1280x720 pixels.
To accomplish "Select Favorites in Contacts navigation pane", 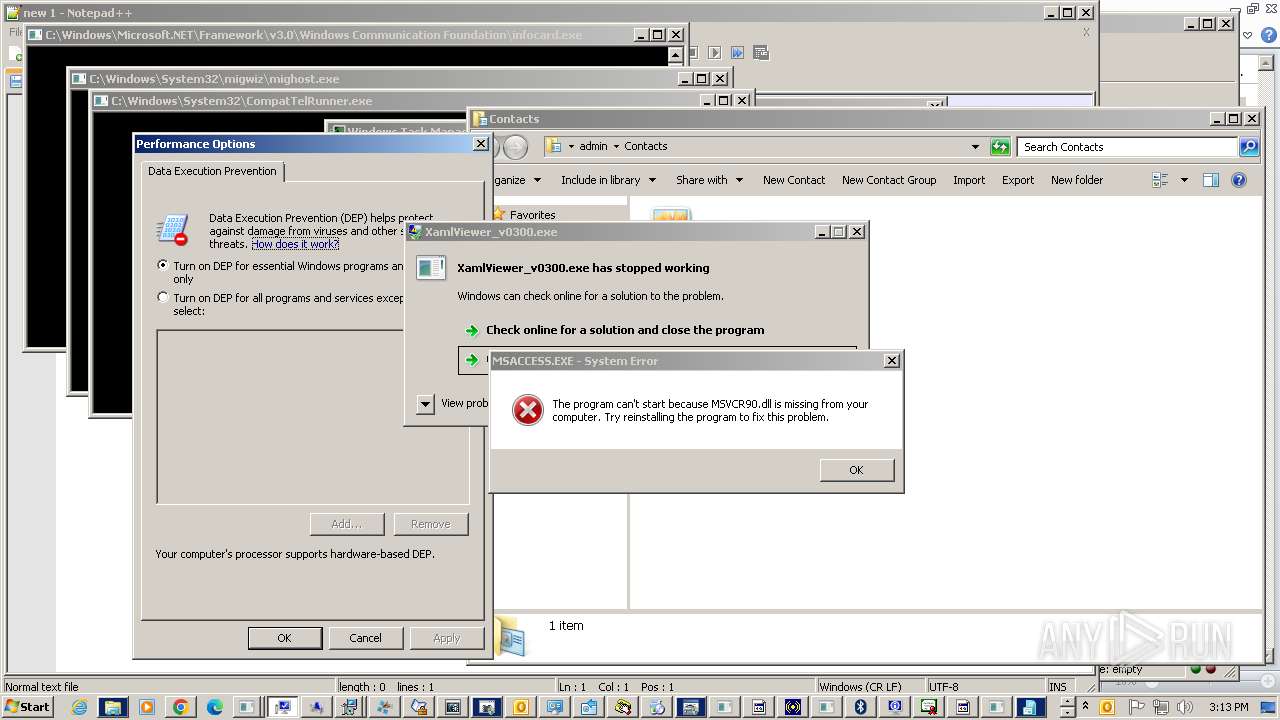I will (x=532, y=215).
